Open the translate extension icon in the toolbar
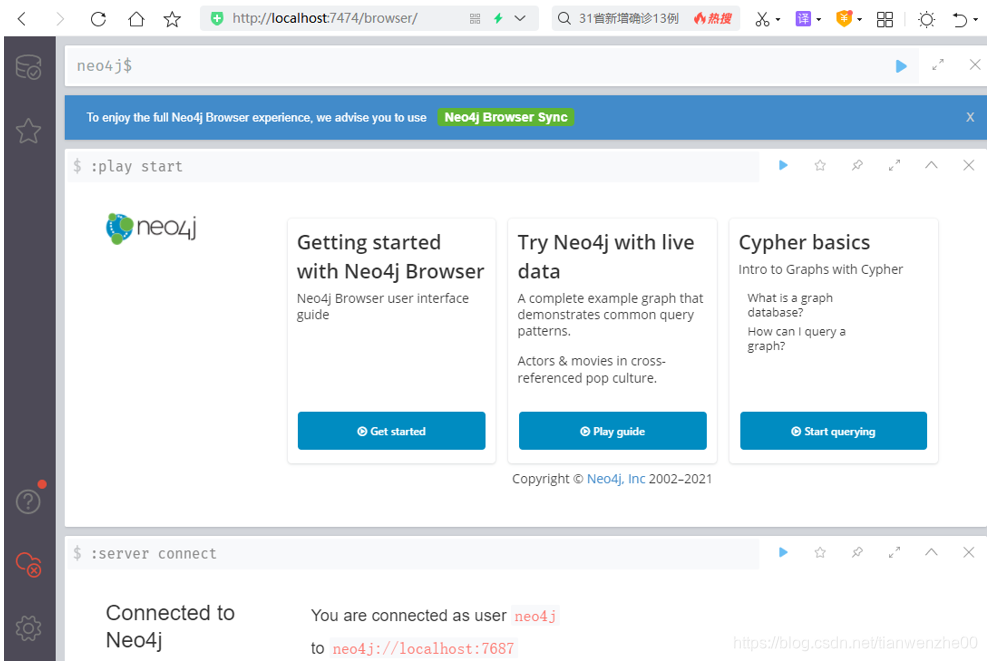 tap(803, 19)
